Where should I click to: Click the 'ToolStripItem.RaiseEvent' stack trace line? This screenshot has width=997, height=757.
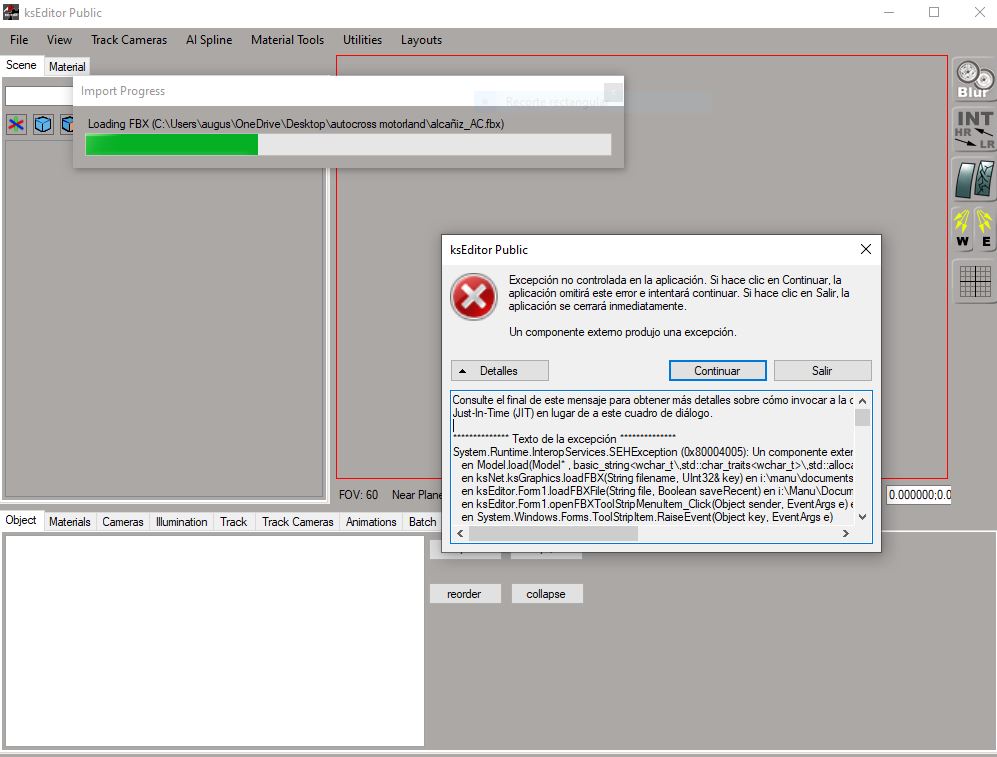(x=647, y=517)
